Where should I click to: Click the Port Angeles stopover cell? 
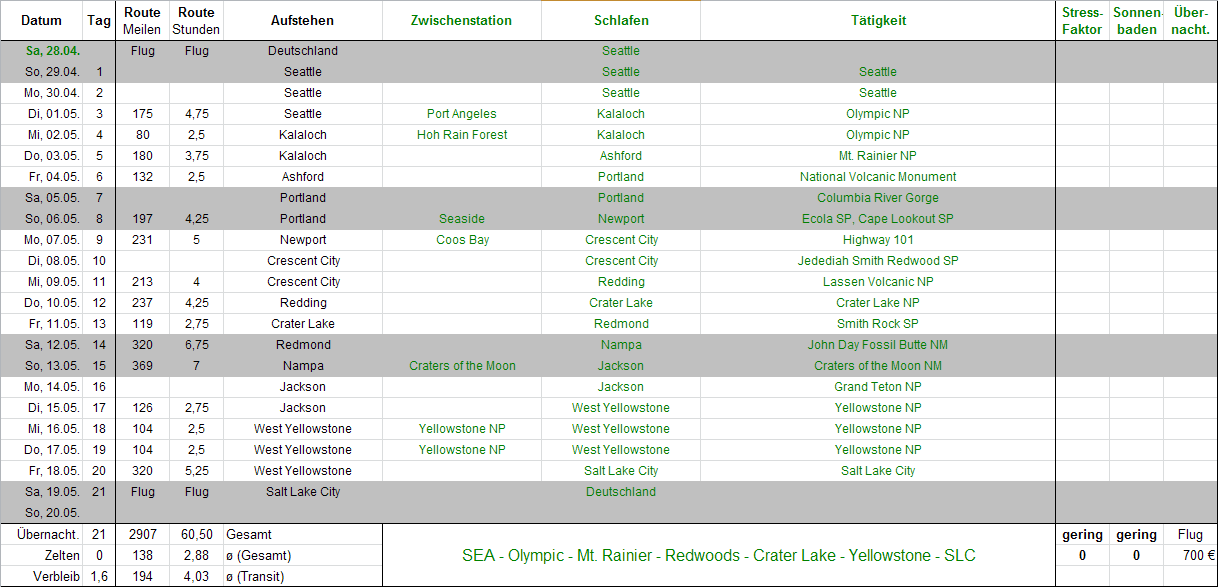[461, 114]
